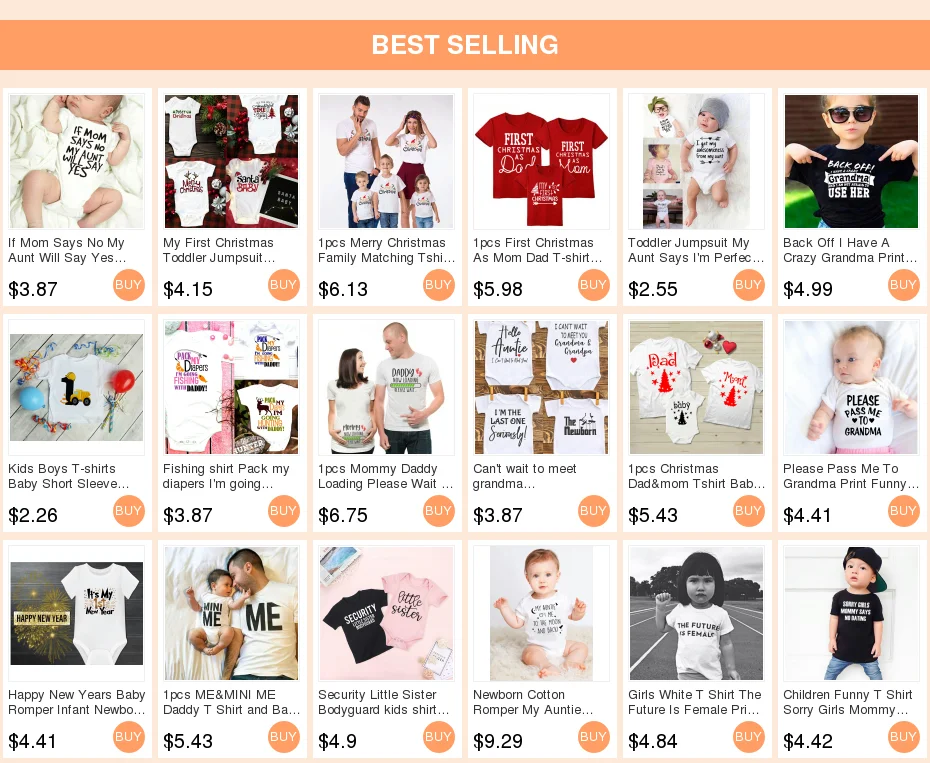Screen dimensions: 930x763
Task: Open the Back Off Grandma black shirt image
Action: 851,161
